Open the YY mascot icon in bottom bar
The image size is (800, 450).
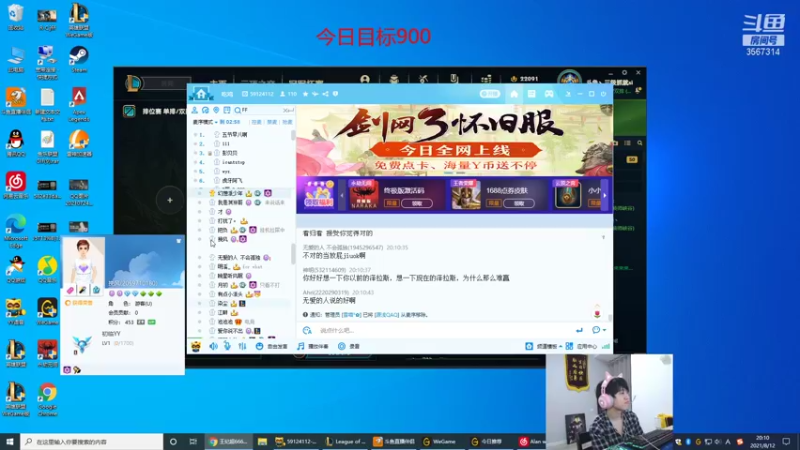coord(196,346)
